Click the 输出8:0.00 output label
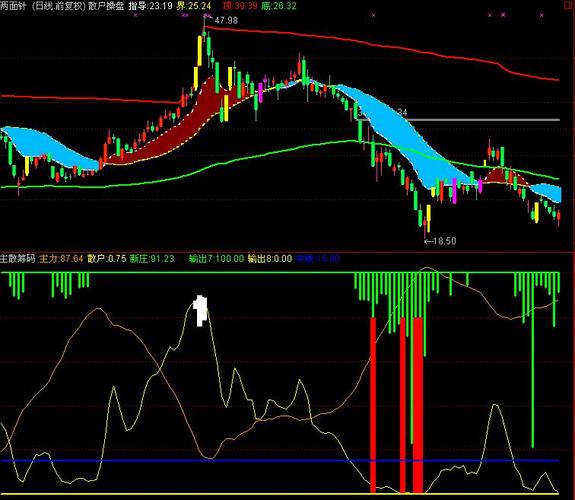575x500 pixels. pos(270,259)
